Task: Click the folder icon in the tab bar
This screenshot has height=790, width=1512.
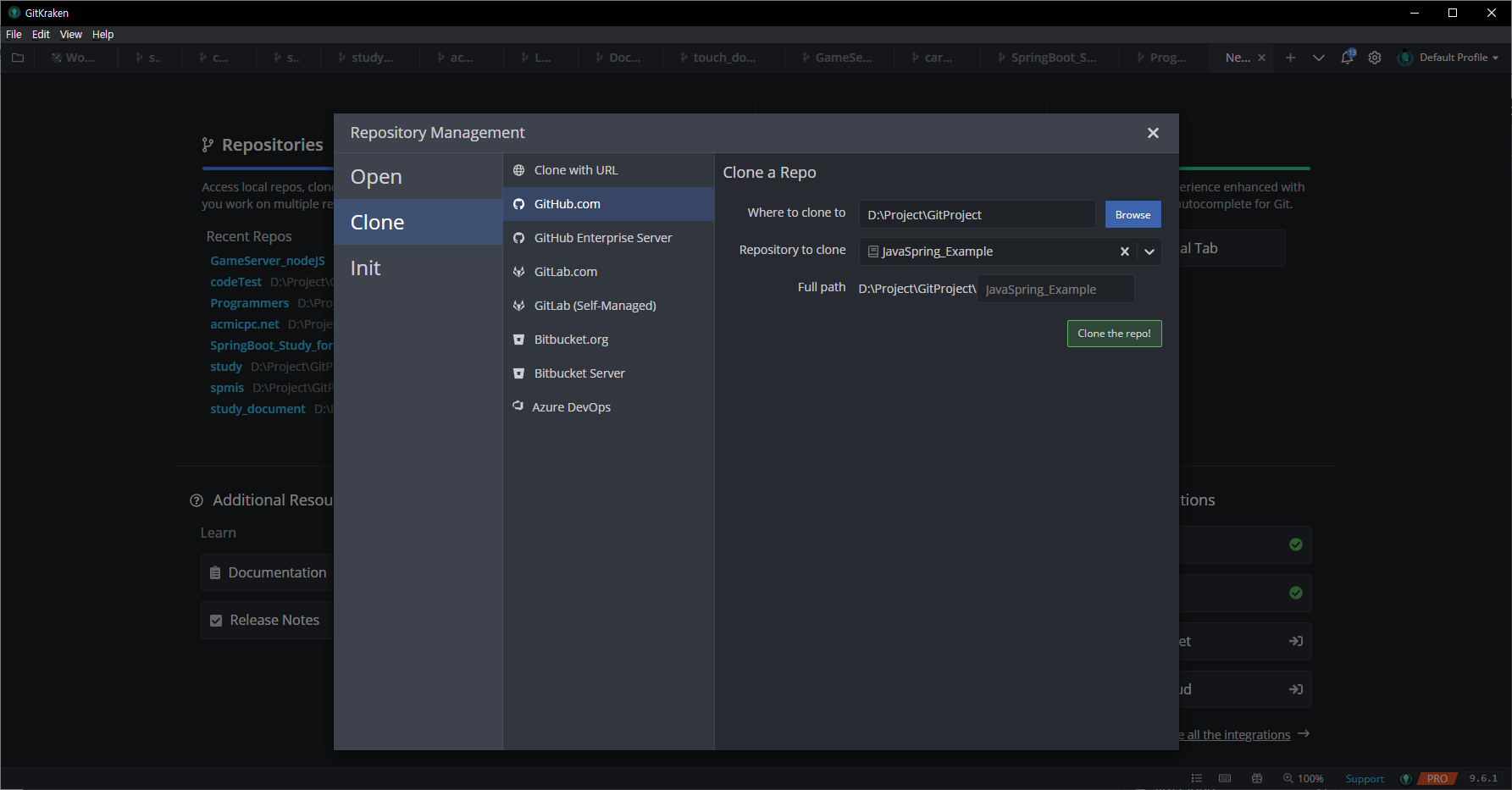Action: pyautogui.click(x=18, y=58)
